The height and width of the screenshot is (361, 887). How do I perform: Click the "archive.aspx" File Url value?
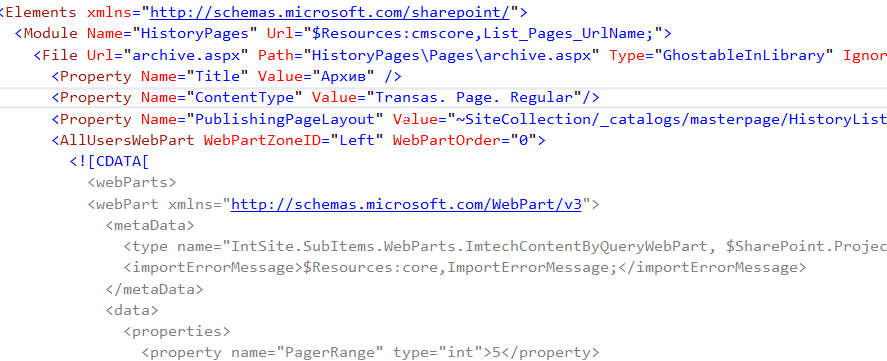tap(186, 55)
